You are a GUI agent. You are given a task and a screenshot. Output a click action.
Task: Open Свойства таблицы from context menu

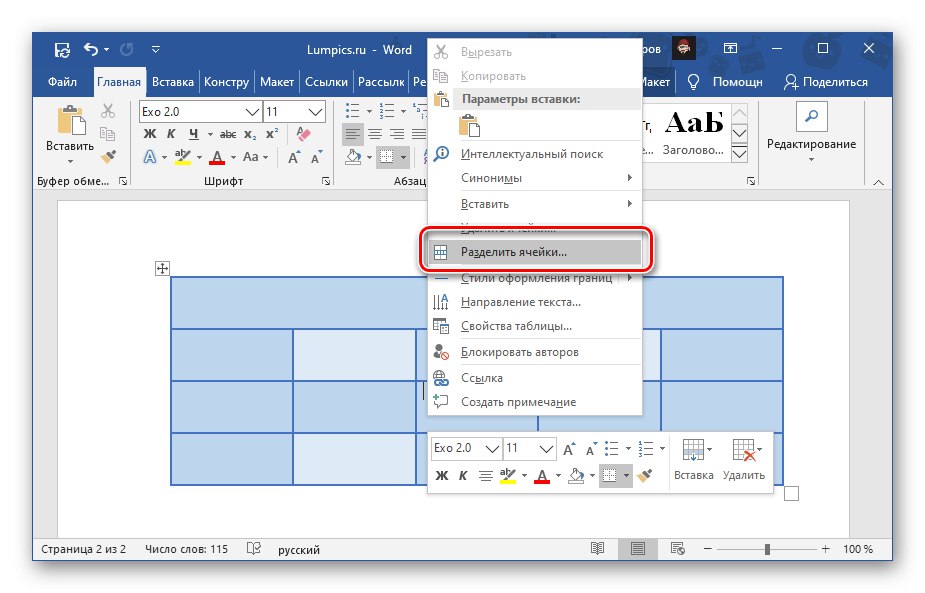[x=534, y=326]
